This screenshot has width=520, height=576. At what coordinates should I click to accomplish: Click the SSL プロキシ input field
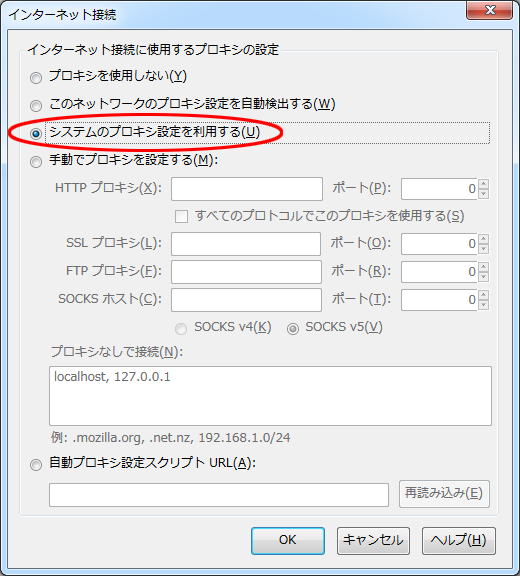(x=246, y=244)
